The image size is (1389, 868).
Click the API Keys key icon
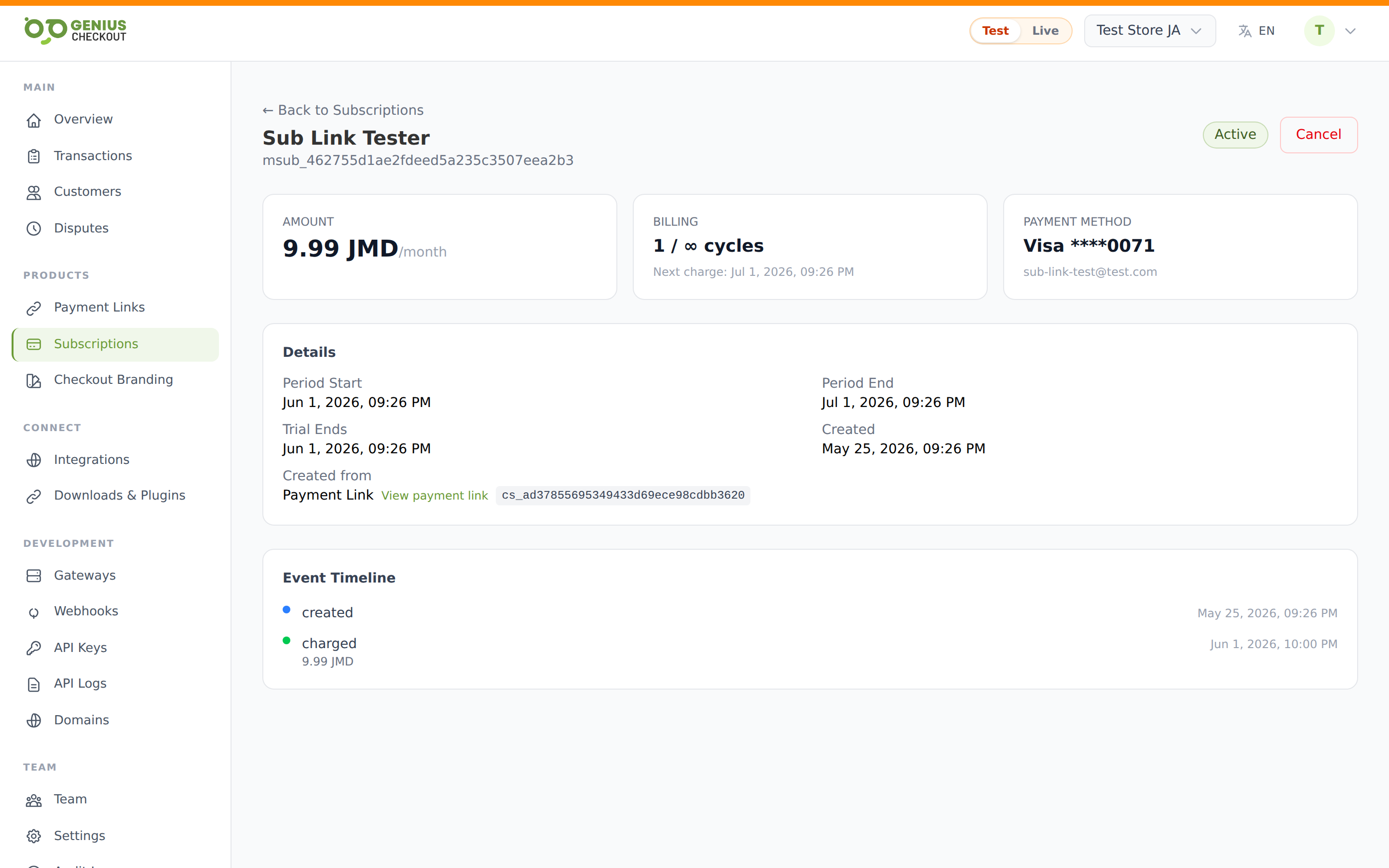(34, 648)
